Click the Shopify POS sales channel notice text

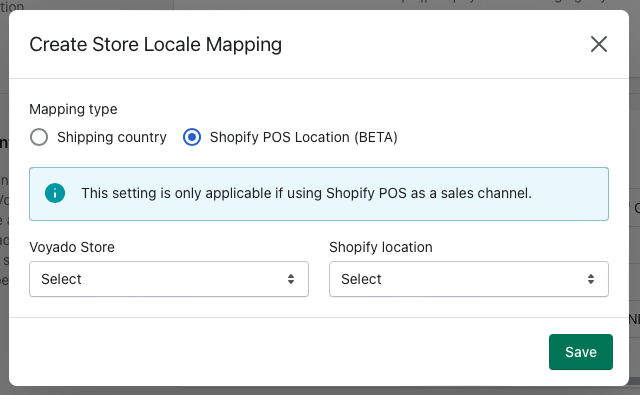click(306, 193)
